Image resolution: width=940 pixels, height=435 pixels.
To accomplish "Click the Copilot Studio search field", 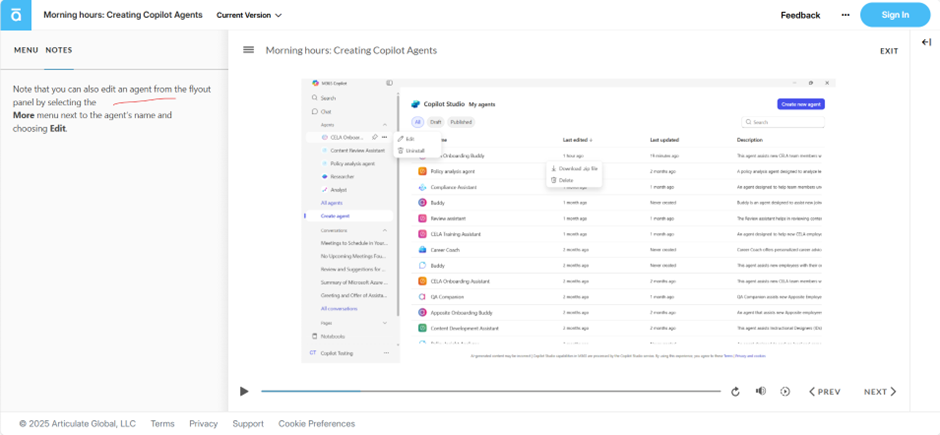I will point(783,122).
